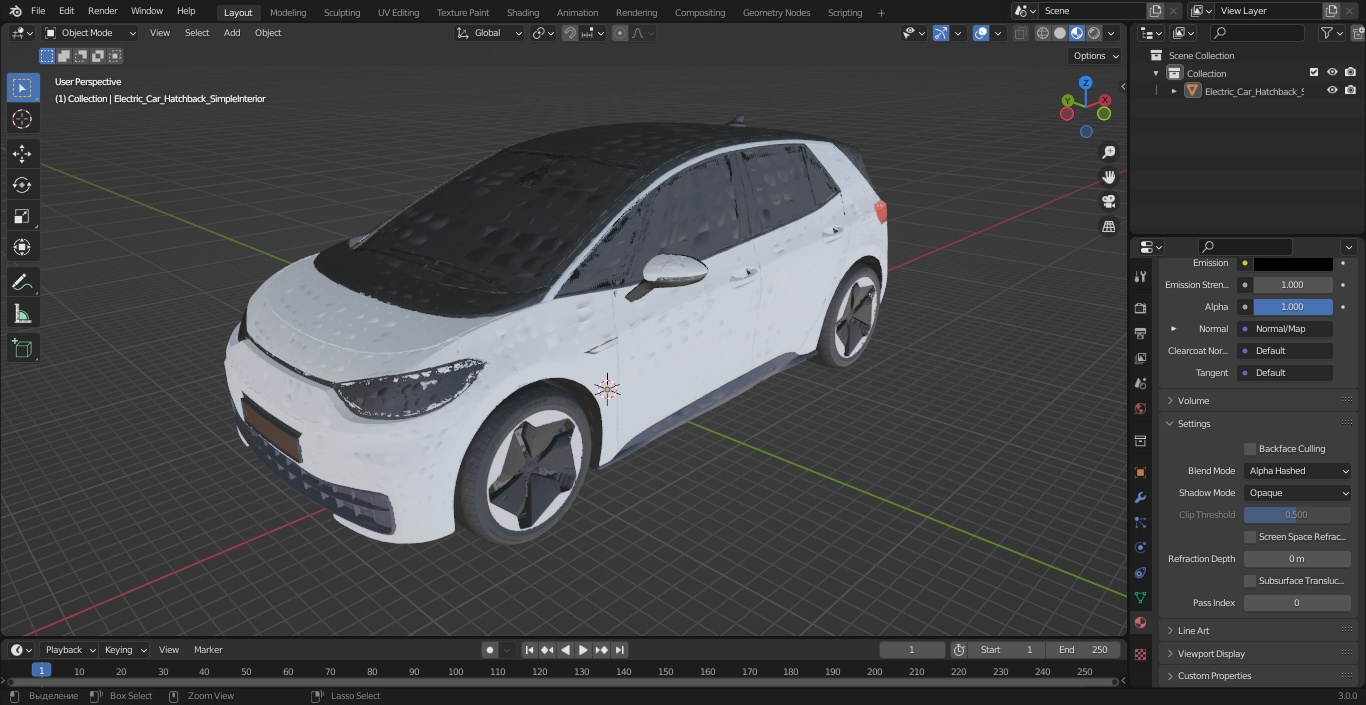This screenshot has width=1366, height=705.
Task: Adjust the Alpha slider
Action: [1293, 307]
